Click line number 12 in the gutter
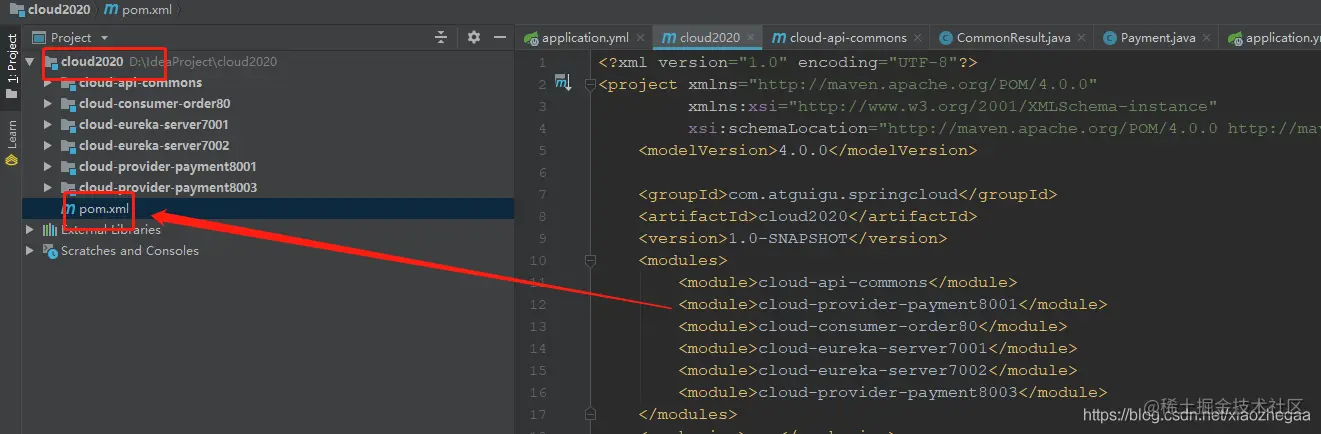1321x434 pixels. click(538, 304)
